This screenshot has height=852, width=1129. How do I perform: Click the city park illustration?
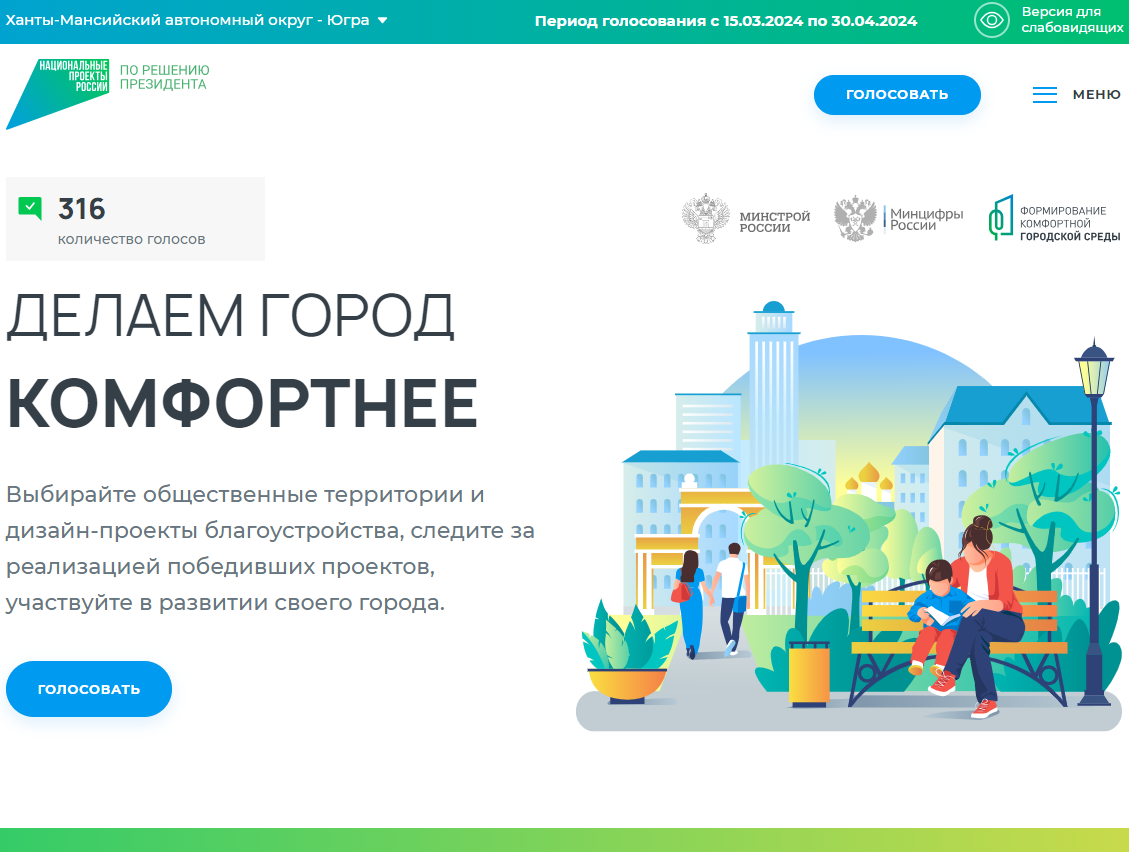coord(849,516)
